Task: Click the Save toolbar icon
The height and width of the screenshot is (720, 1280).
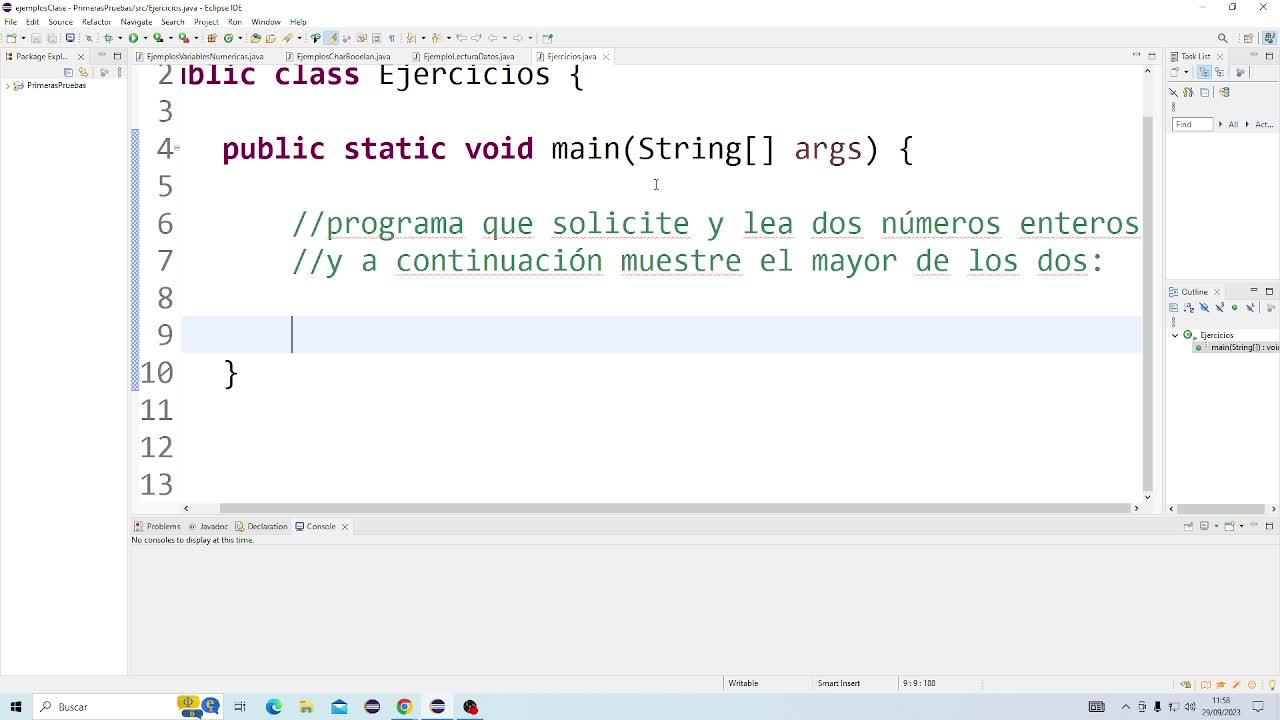Action: click(36, 38)
